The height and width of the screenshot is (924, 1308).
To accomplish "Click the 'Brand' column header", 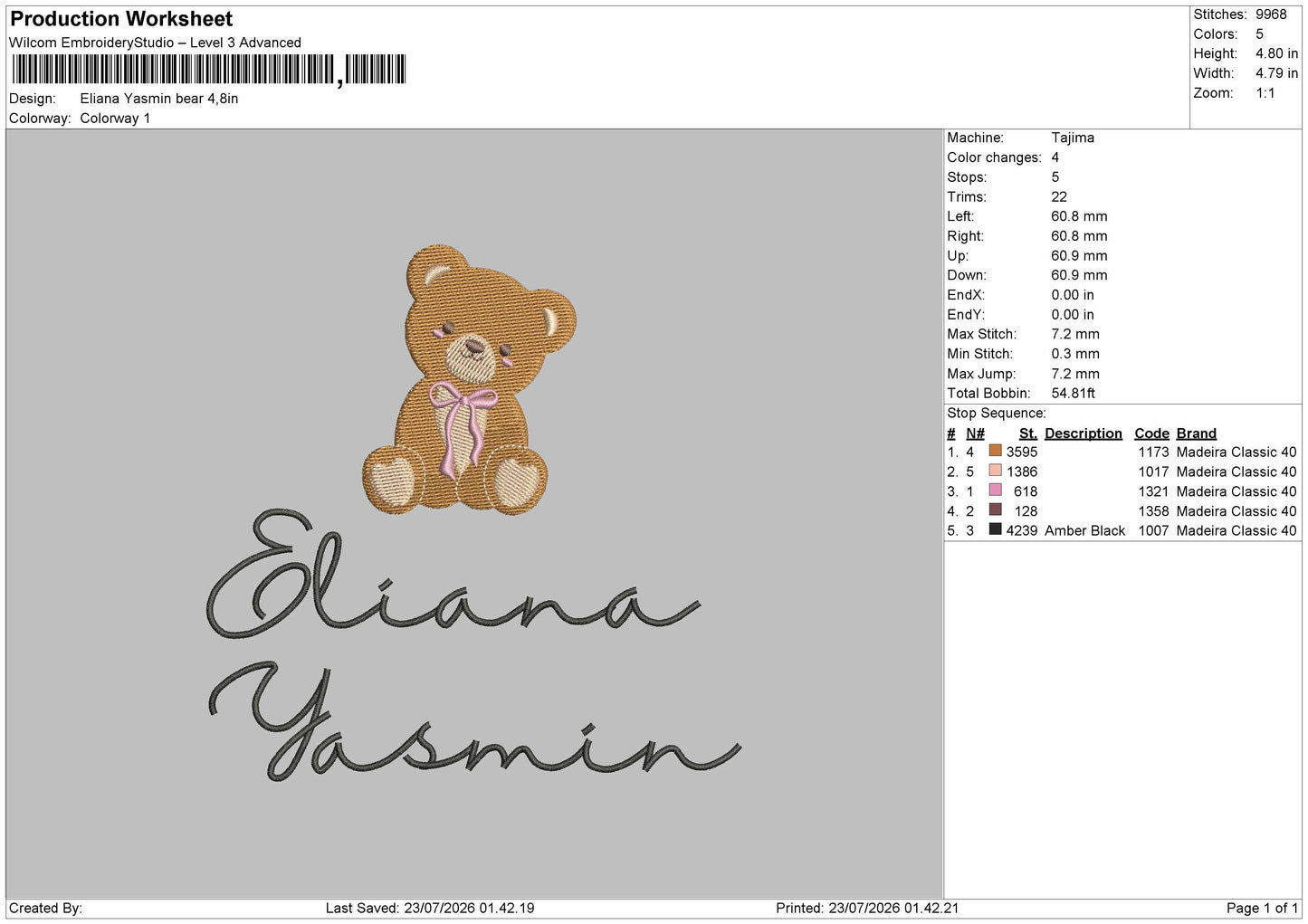I will [x=1197, y=433].
